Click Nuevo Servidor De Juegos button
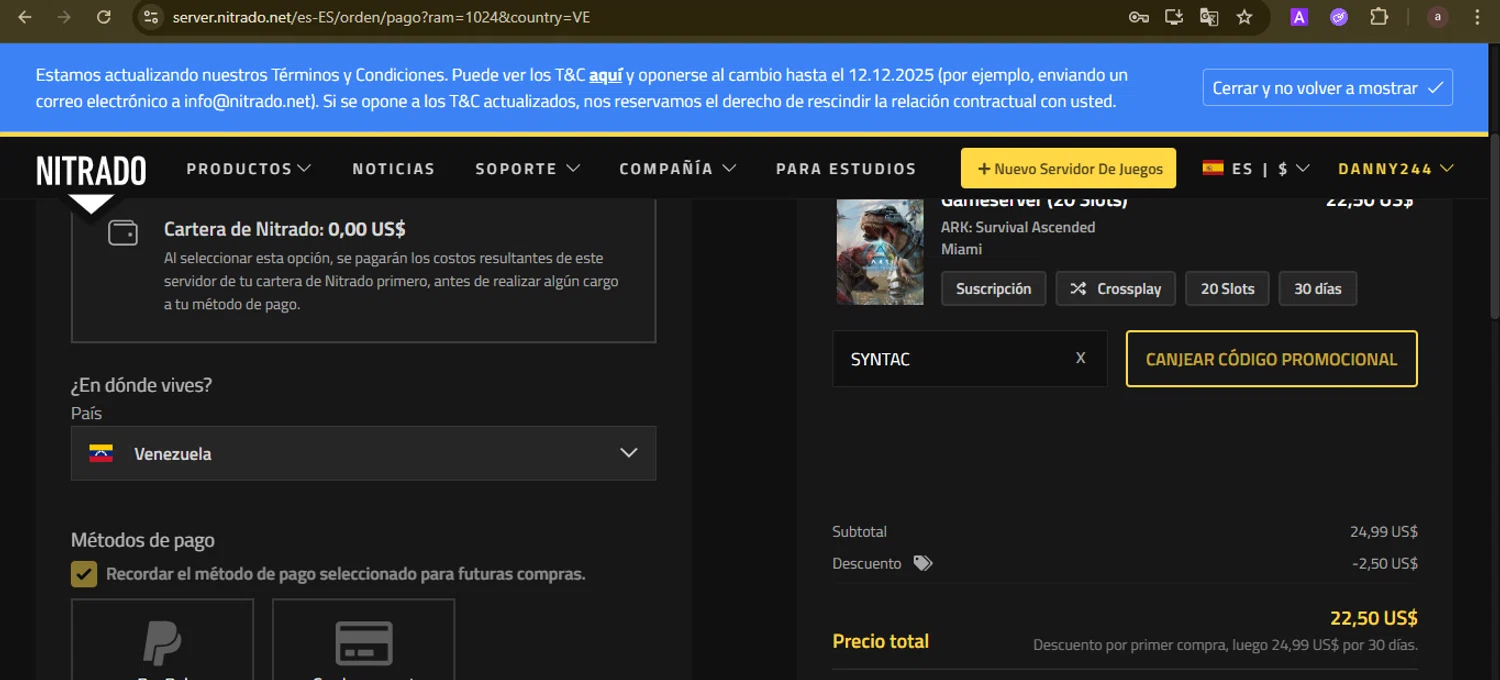This screenshot has width=1500, height=680. coord(1068,168)
